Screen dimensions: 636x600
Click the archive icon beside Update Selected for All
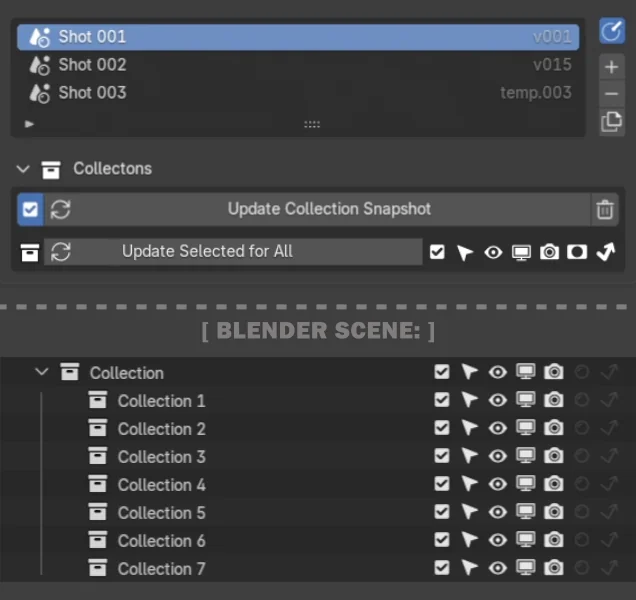(30, 252)
